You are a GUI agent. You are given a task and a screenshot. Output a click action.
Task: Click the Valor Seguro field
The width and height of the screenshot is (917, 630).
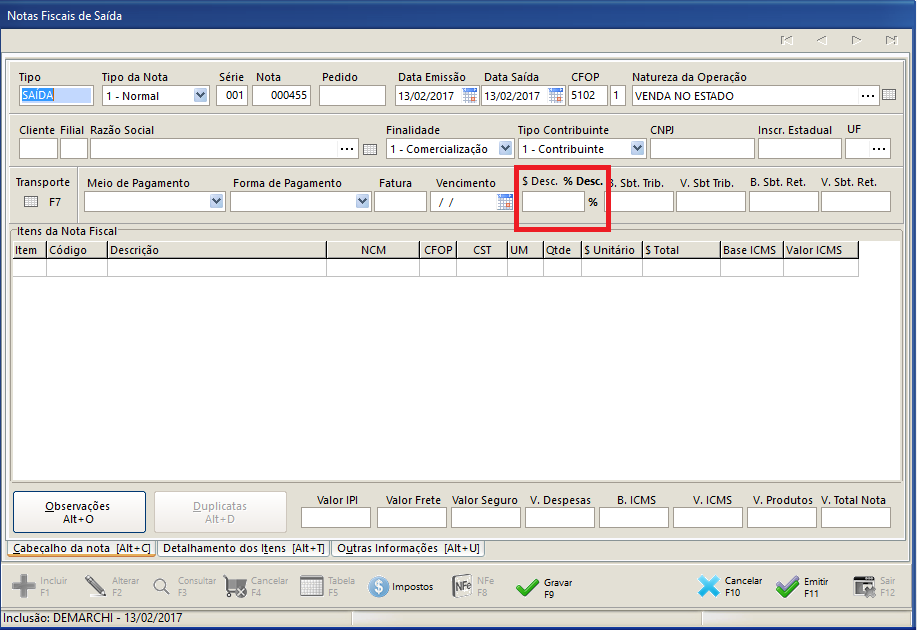[x=485, y=518]
